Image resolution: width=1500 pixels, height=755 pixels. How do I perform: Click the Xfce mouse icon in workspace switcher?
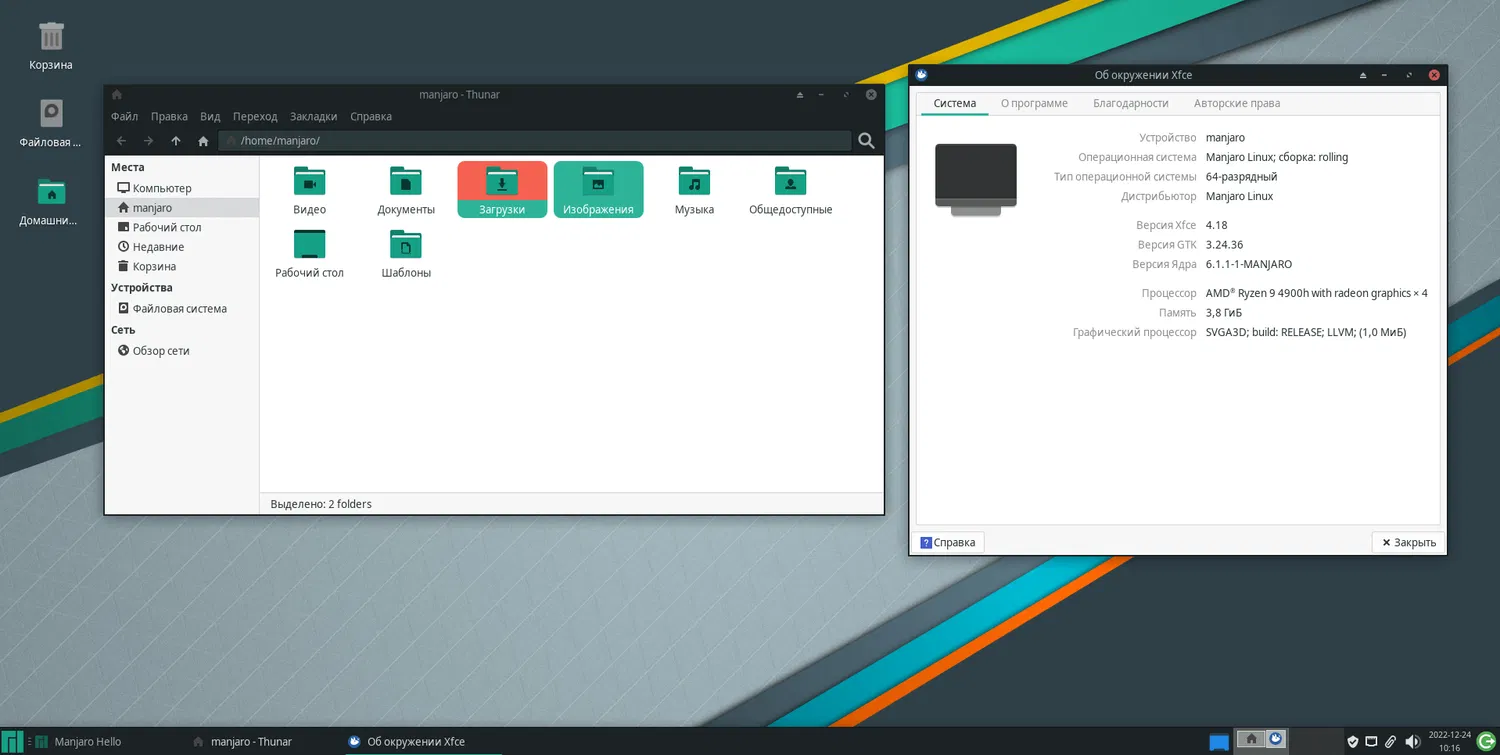(x=1275, y=739)
